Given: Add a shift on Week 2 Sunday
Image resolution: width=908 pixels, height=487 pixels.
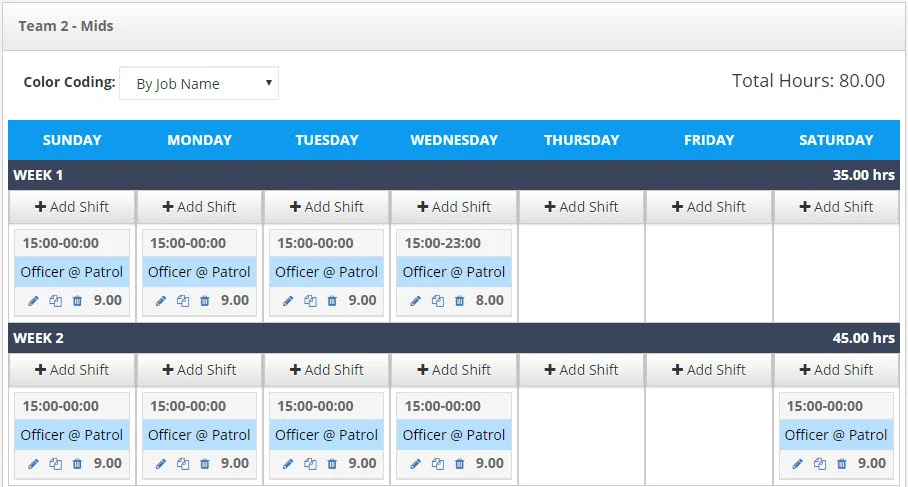Looking at the screenshot, I should 72,369.
